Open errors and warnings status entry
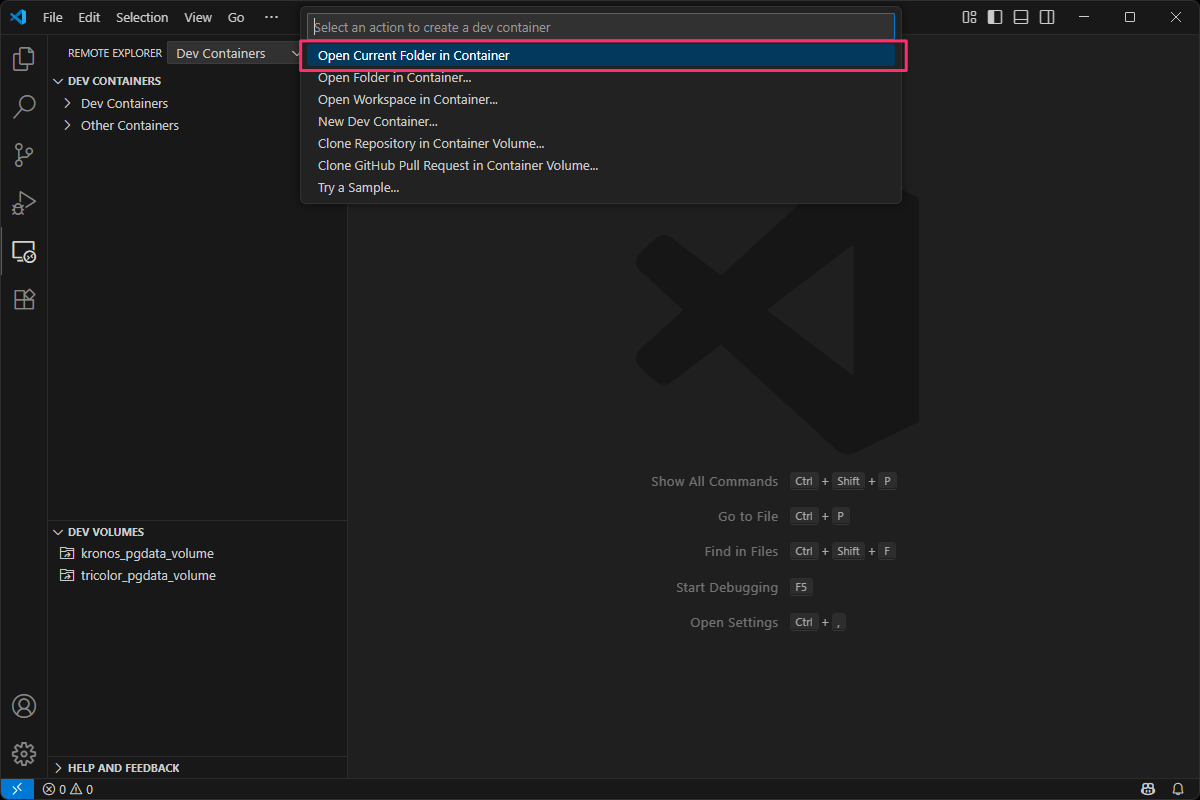 68,789
